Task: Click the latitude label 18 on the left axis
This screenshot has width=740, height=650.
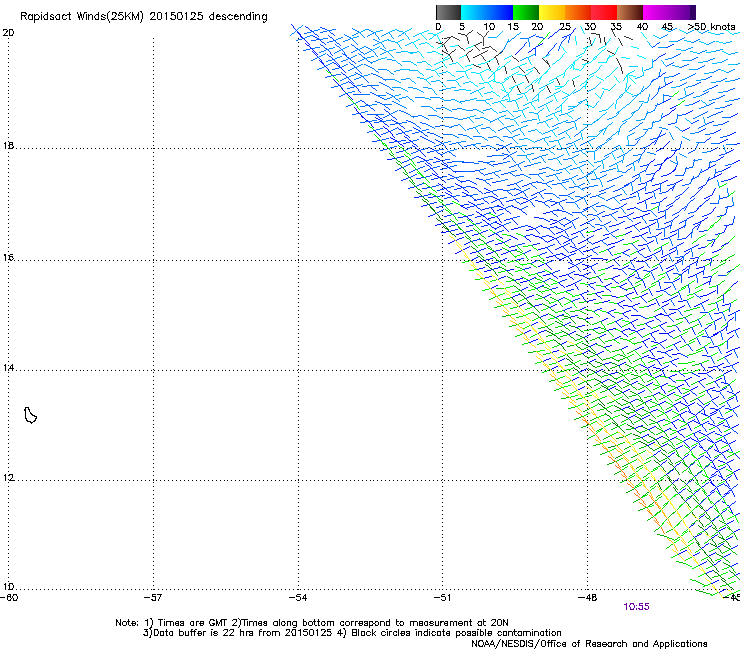Action: point(8,145)
